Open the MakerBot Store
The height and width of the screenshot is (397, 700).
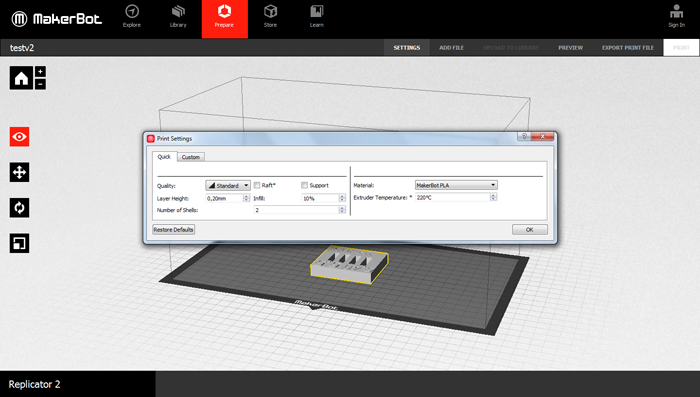pyautogui.click(x=270, y=16)
